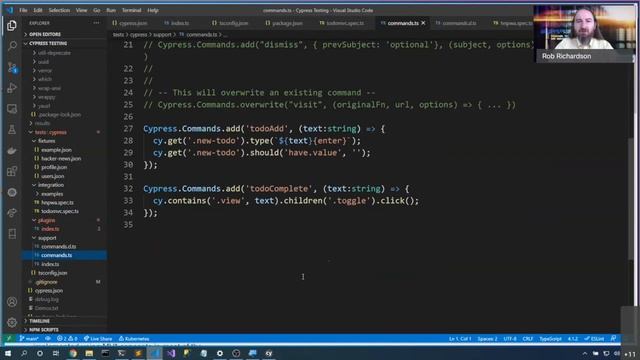This screenshot has width=640, height=360.
Task: Open Explorer more actions ellipsis
Action: click(x=96, y=23)
